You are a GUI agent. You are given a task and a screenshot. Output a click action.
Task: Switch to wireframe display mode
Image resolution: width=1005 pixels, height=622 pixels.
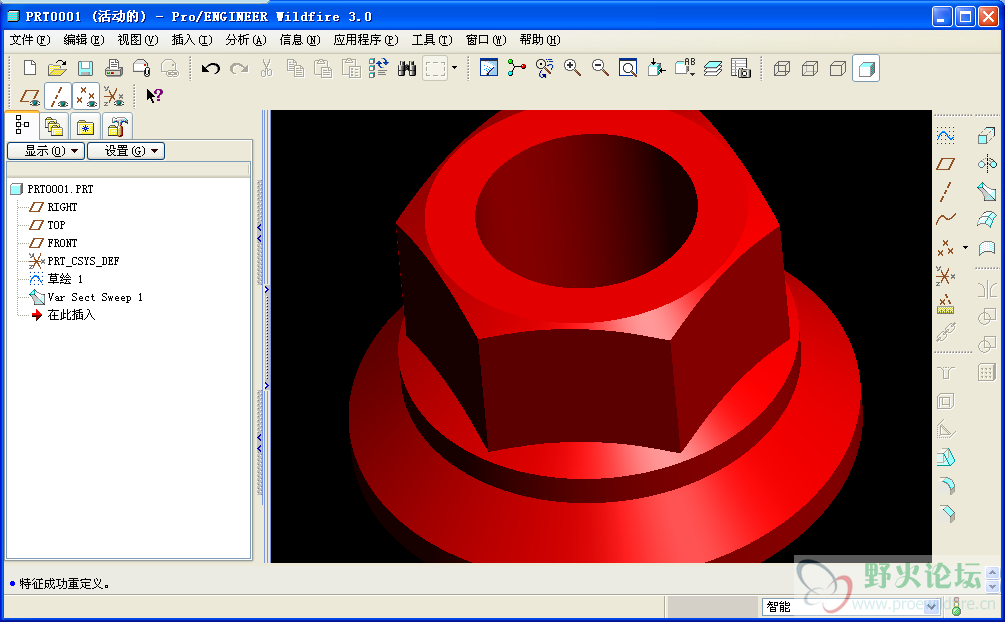(x=781, y=68)
